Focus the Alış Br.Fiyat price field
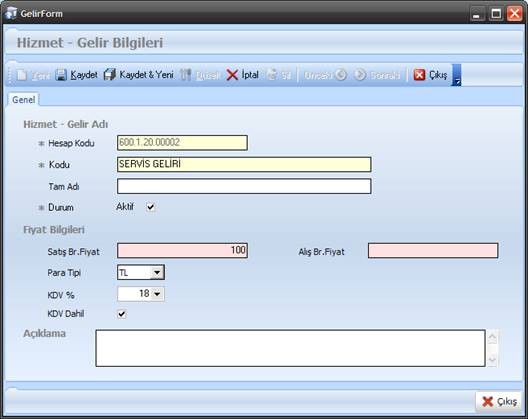528x419 pixels. (x=433, y=251)
